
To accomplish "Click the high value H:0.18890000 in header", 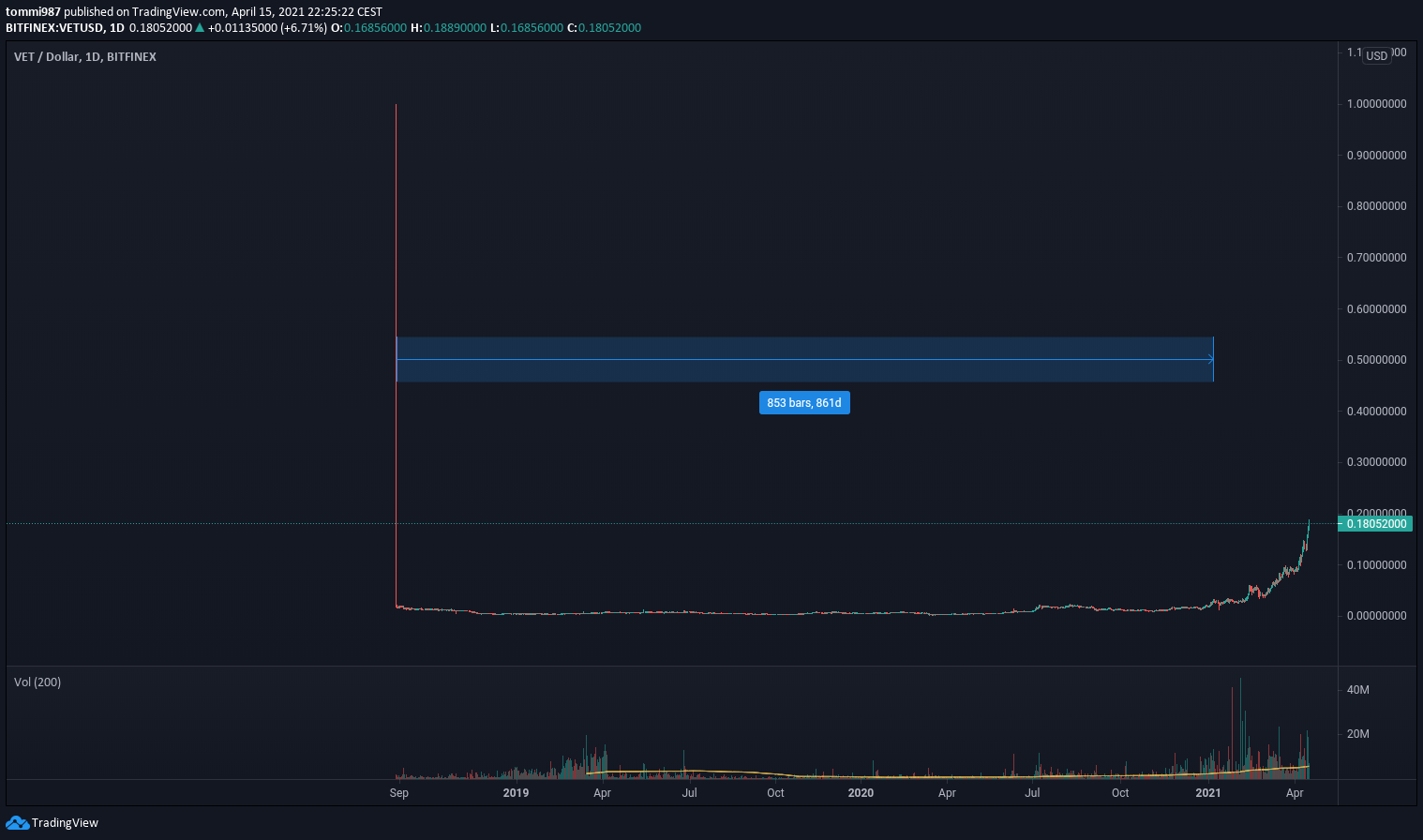I will 449,28.
